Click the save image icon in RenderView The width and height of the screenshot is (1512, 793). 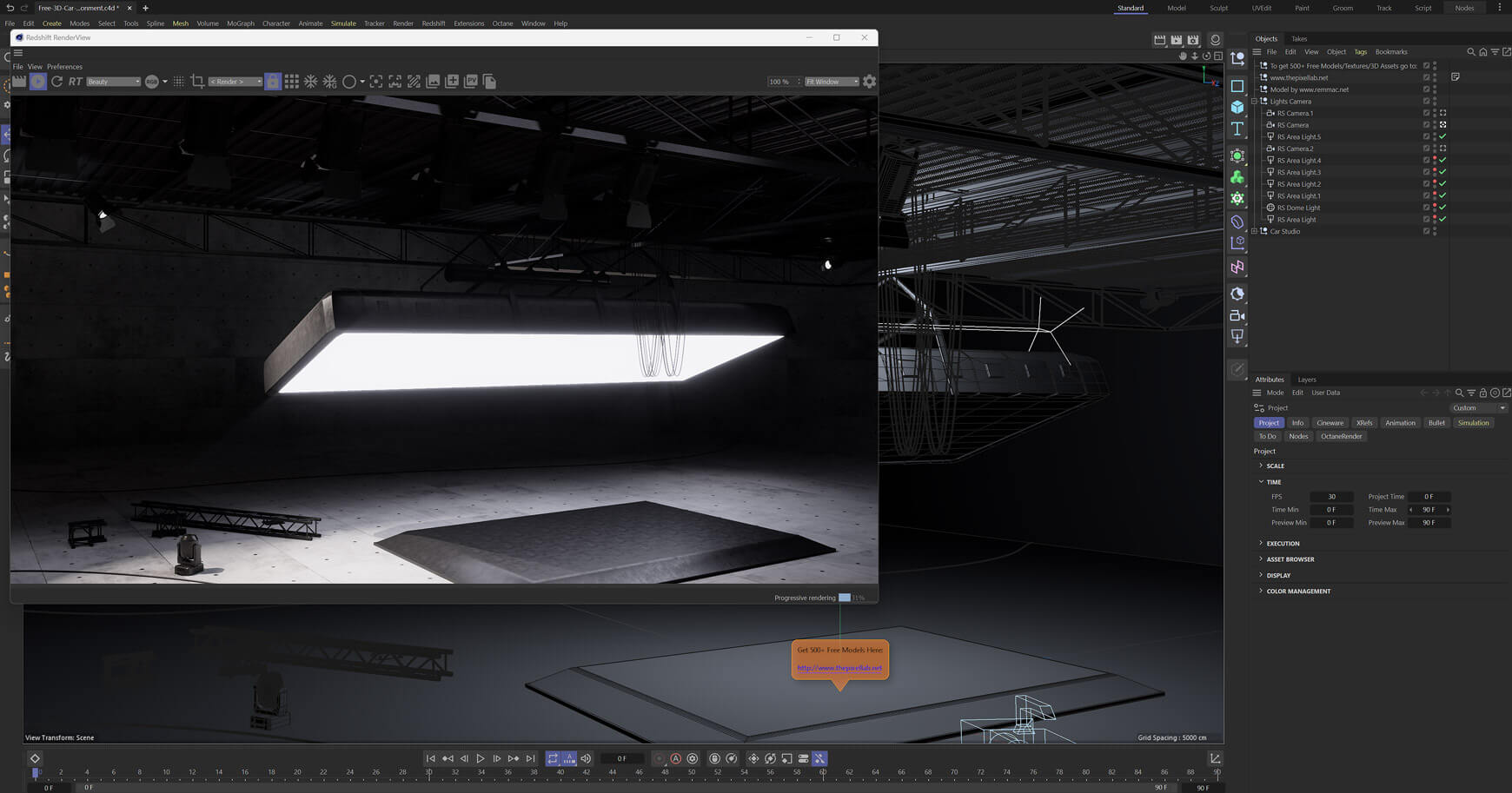click(433, 82)
